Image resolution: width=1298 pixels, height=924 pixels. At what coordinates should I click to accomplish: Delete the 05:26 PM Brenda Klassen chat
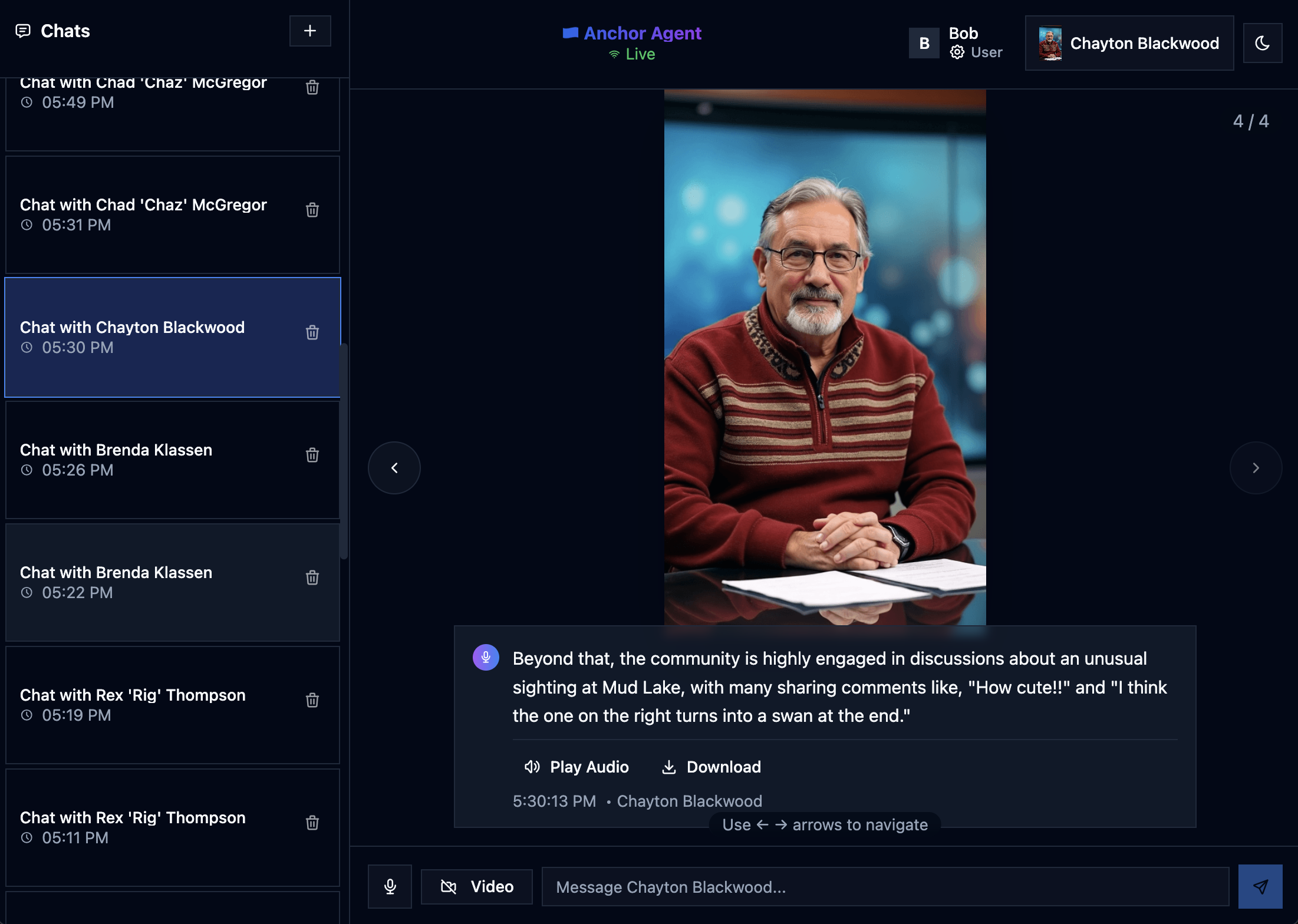(312, 455)
